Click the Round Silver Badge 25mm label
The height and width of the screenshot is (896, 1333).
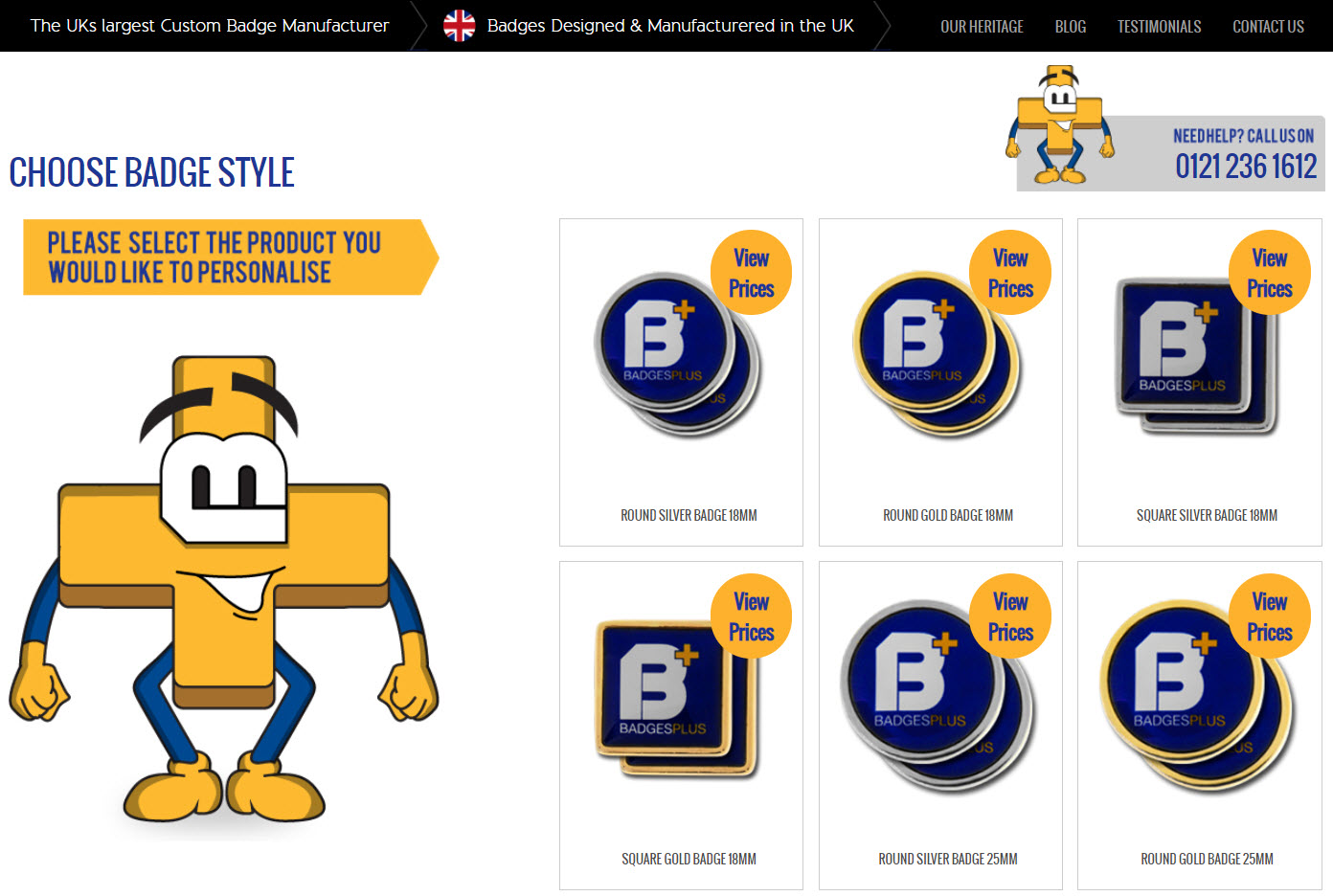tap(948, 859)
